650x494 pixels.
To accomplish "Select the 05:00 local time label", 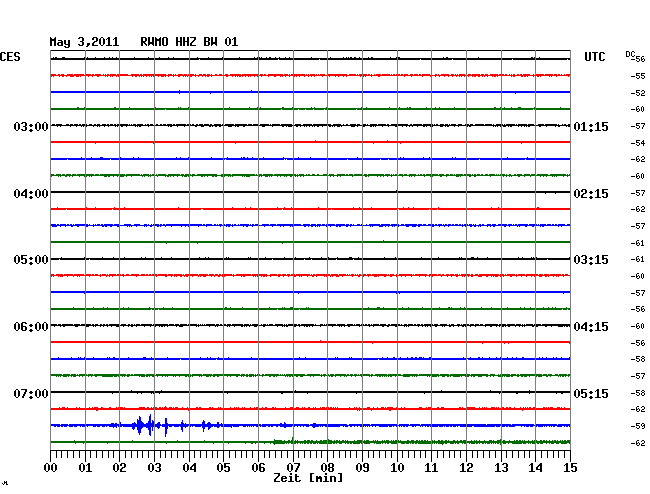I will coord(31,260).
